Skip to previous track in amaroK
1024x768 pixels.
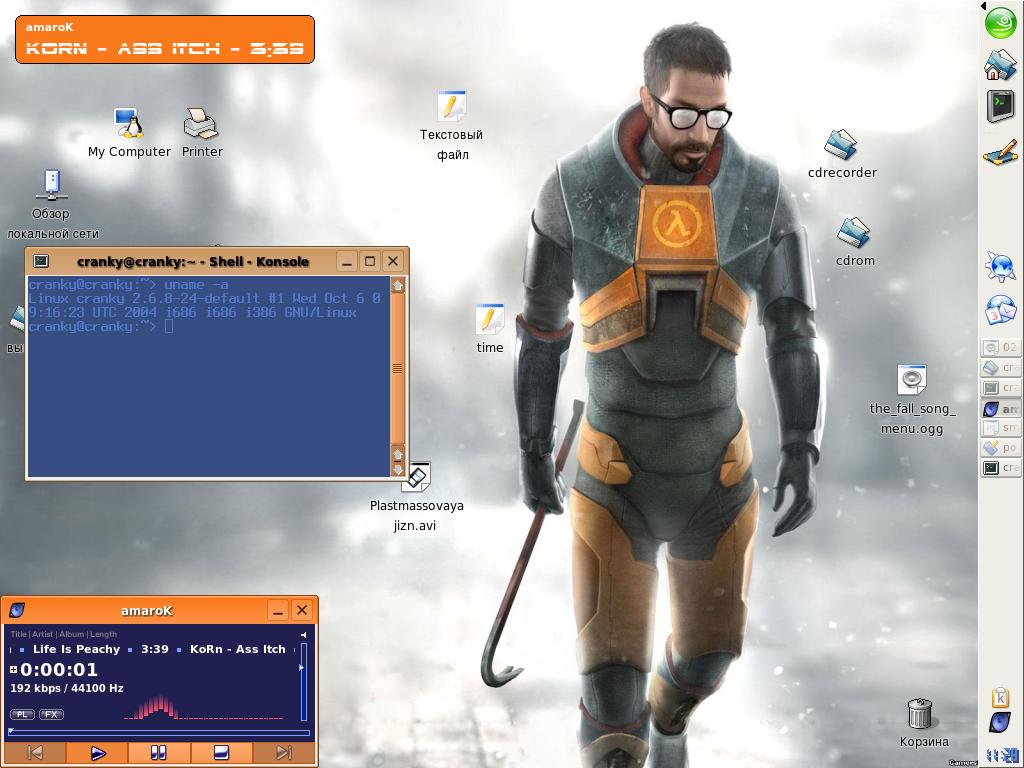coord(35,753)
